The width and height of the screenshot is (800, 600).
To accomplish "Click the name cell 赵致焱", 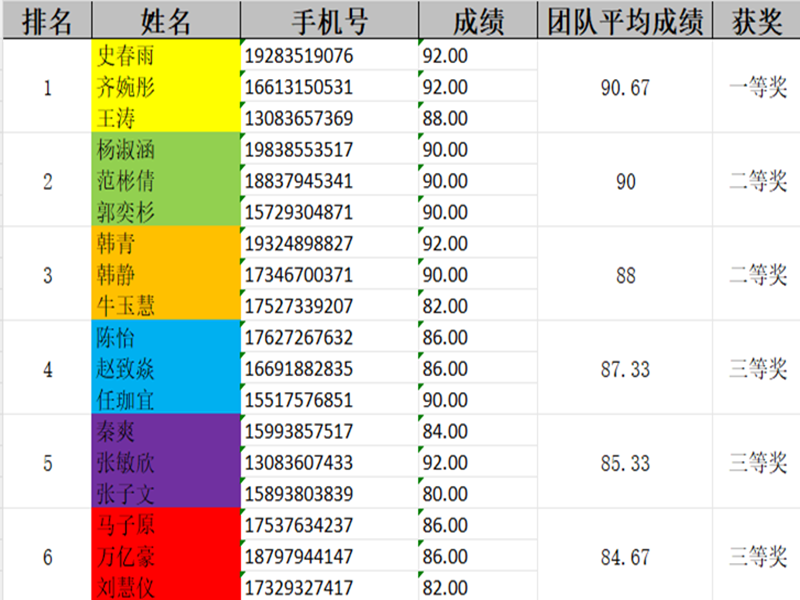I will pyautogui.click(x=166, y=368).
